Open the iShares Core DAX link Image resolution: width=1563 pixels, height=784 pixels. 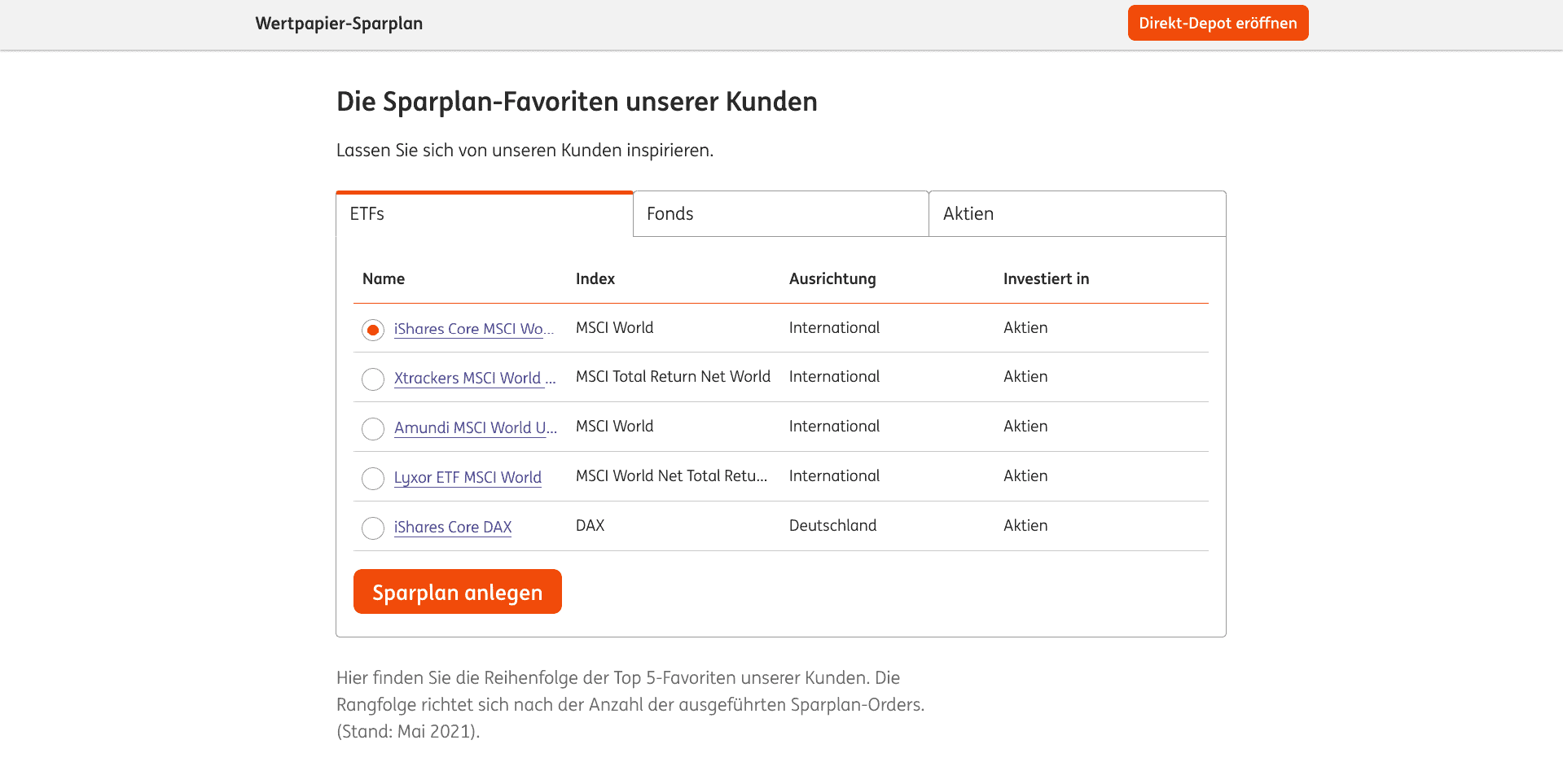click(453, 528)
